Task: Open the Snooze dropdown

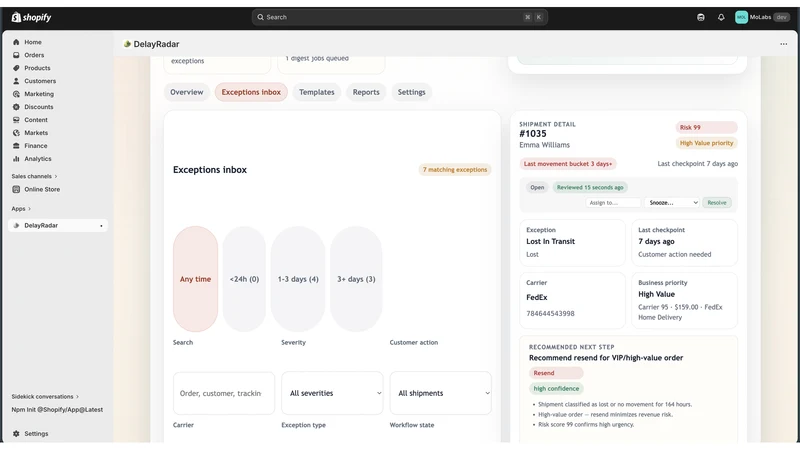Action: 672,203
